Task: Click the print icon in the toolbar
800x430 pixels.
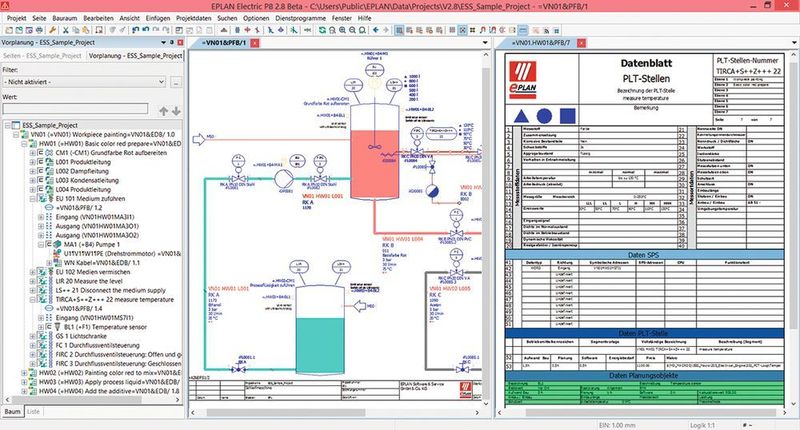Action: click(x=39, y=31)
